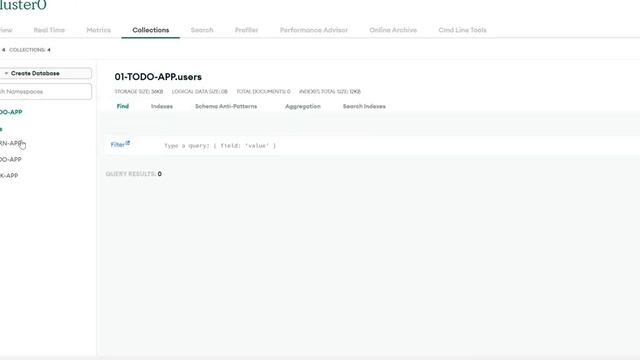This screenshot has height=360, width=640.
Task: Open the Real Time tab
Action: (x=49, y=30)
